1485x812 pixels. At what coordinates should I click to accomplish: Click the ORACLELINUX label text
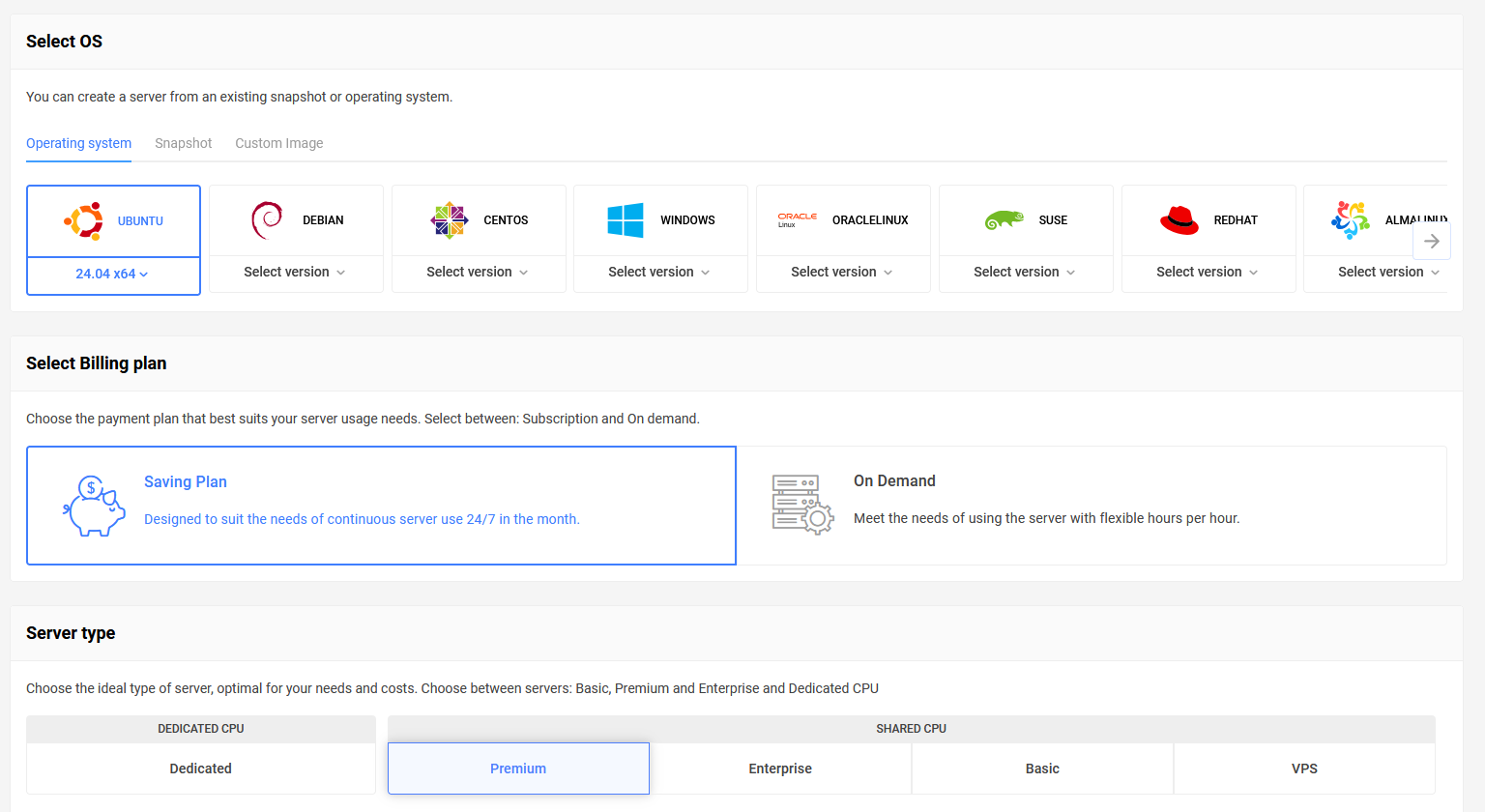[870, 220]
